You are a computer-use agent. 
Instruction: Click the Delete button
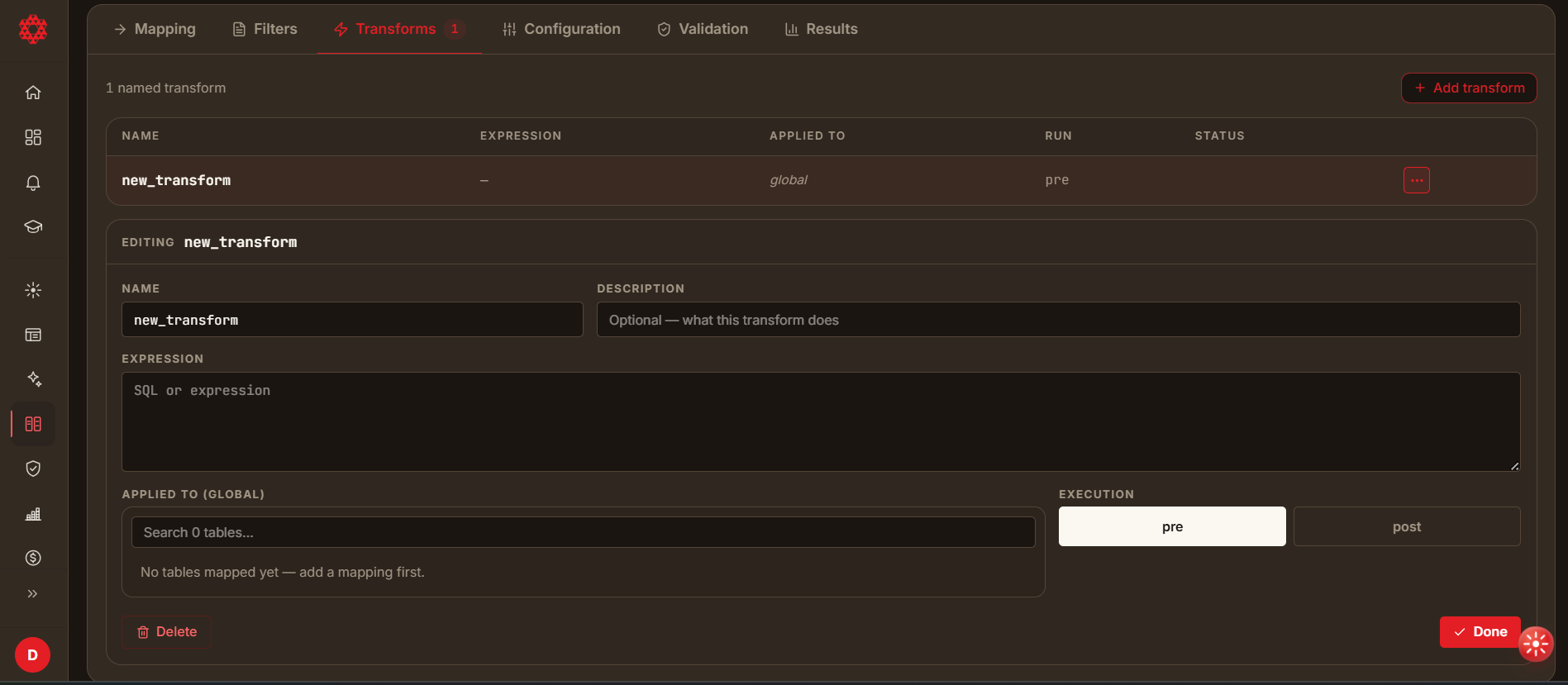(166, 632)
